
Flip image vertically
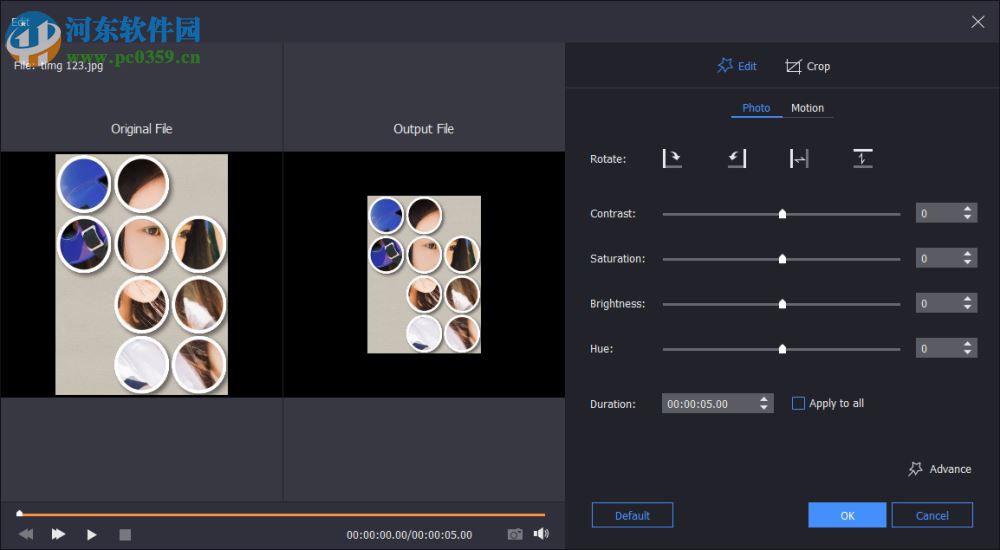pyautogui.click(x=862, y=158)
